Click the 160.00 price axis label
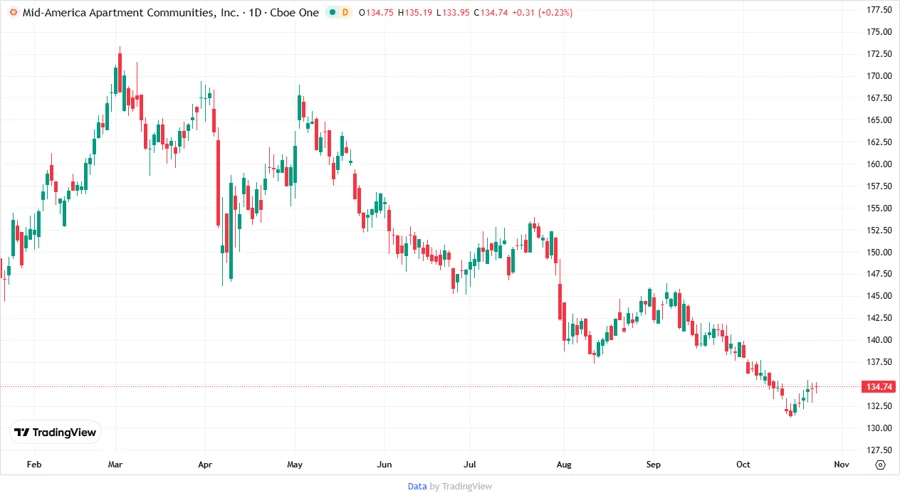Viewport: 900px width, 498px height. (879, 164)
